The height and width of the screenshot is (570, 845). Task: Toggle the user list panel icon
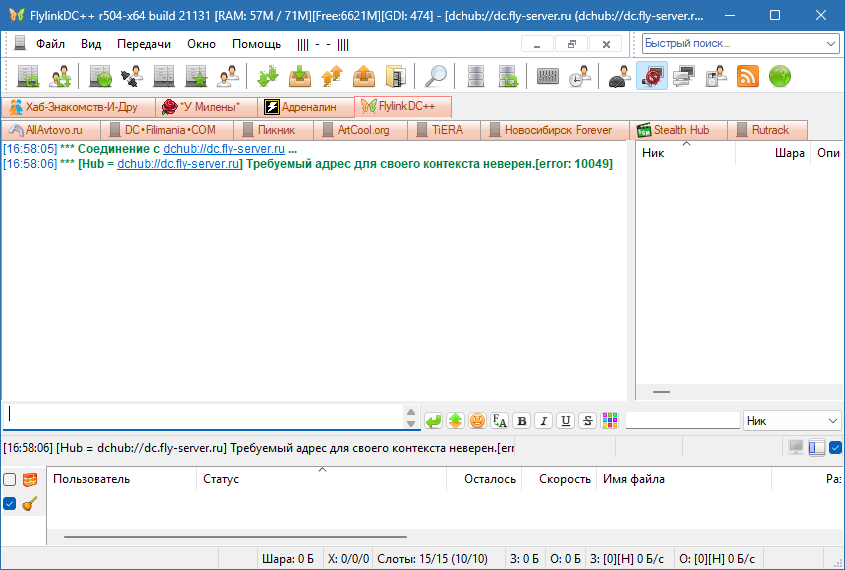coord(816,447)
